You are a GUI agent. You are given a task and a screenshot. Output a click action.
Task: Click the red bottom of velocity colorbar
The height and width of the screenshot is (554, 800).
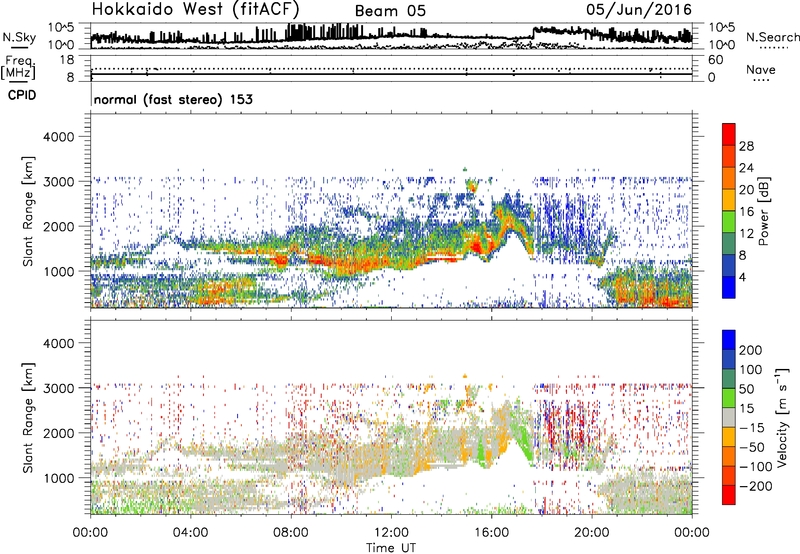tap(729, 495)
